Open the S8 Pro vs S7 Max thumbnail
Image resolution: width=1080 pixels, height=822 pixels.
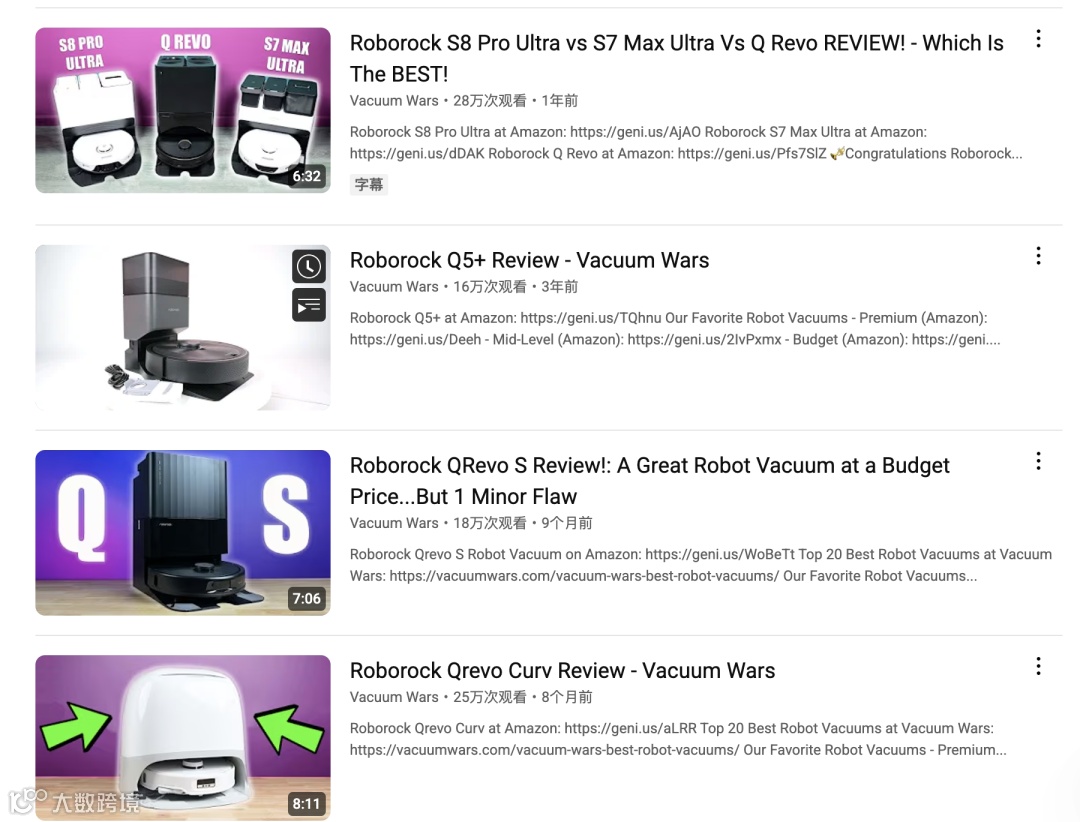(x=183, y=110)
